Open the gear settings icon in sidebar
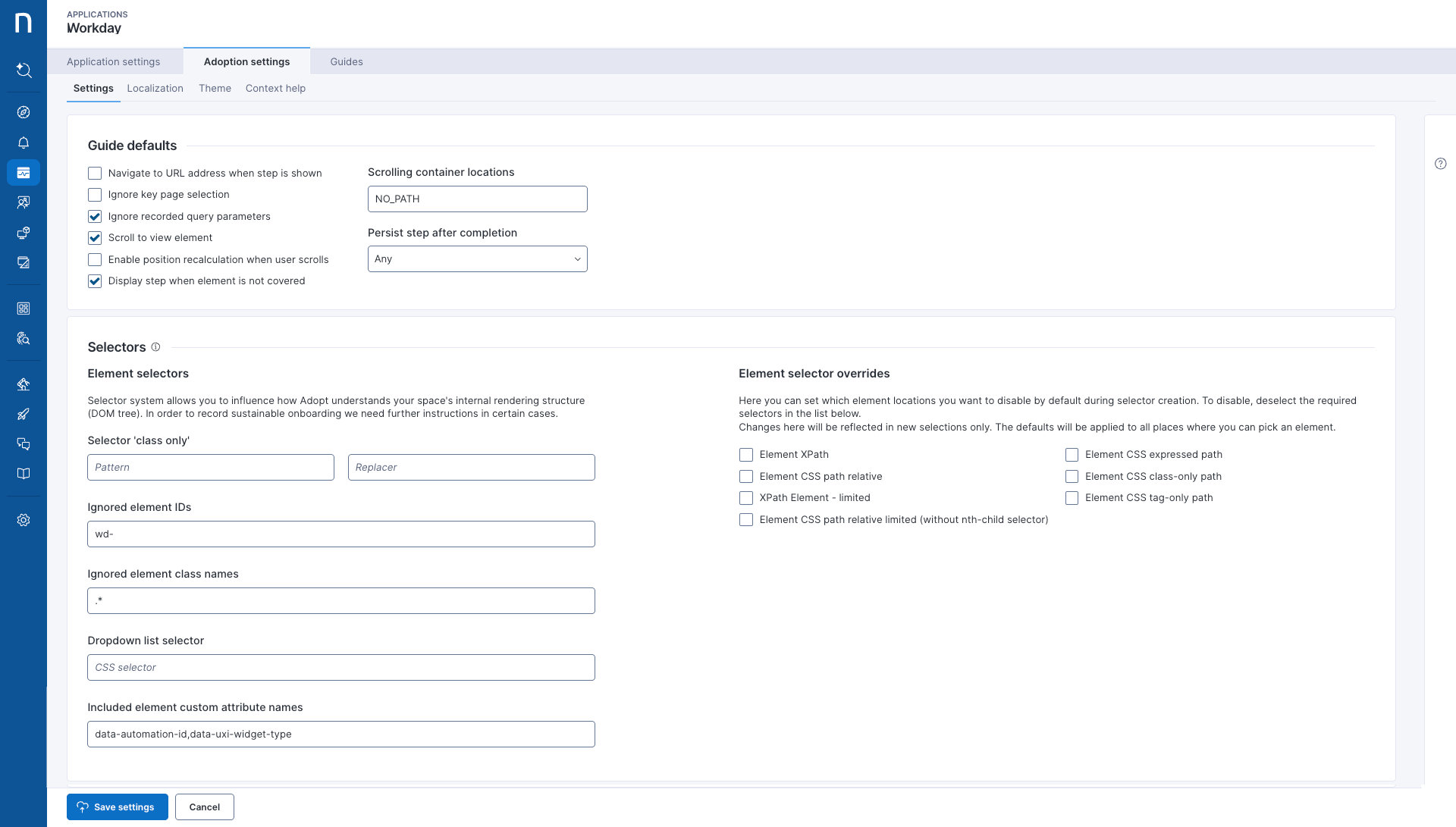 coord(24,520)
